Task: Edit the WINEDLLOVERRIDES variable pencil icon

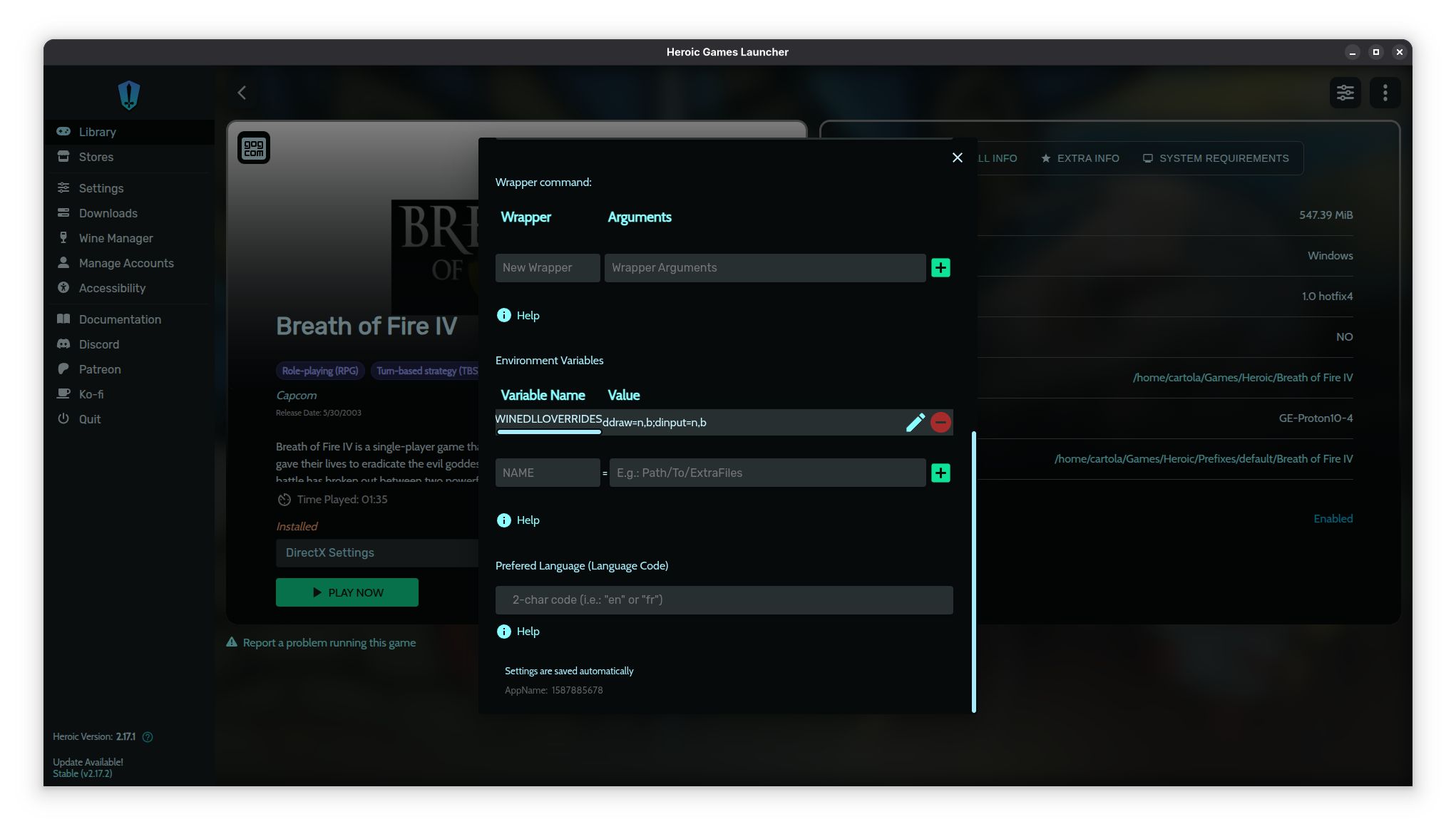Action: tap(916, 422)
